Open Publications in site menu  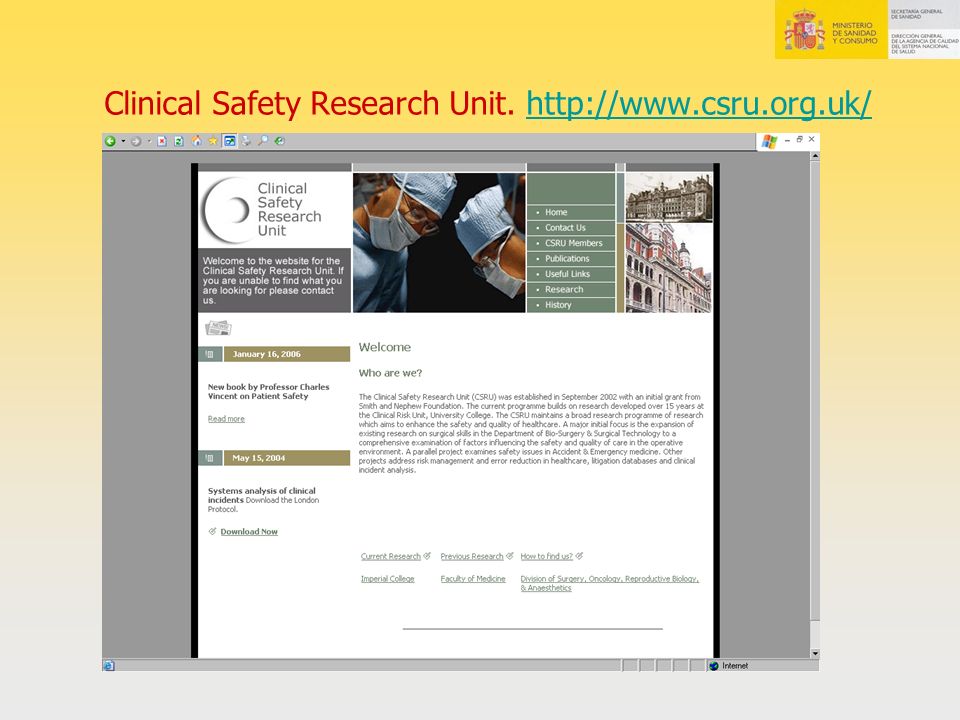coord(567,258)
